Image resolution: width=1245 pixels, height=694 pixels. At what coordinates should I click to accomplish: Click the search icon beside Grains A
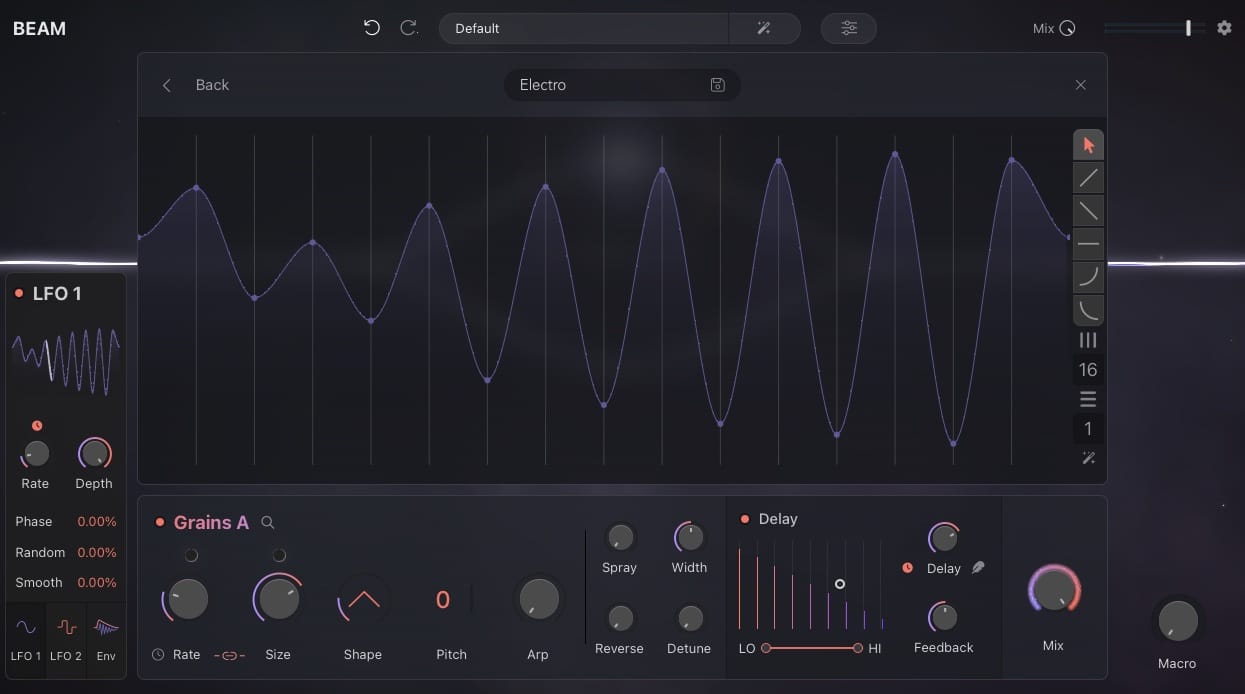pos(268,522)
